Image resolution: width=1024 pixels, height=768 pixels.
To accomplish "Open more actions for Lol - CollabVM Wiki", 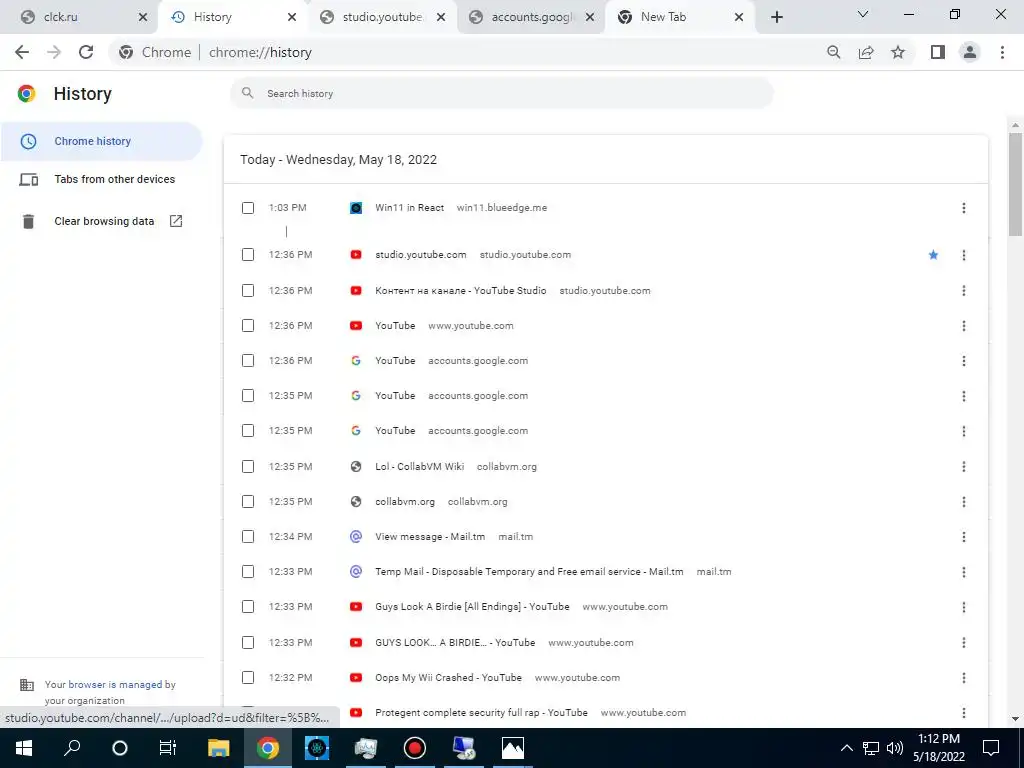I will (964, 466).
